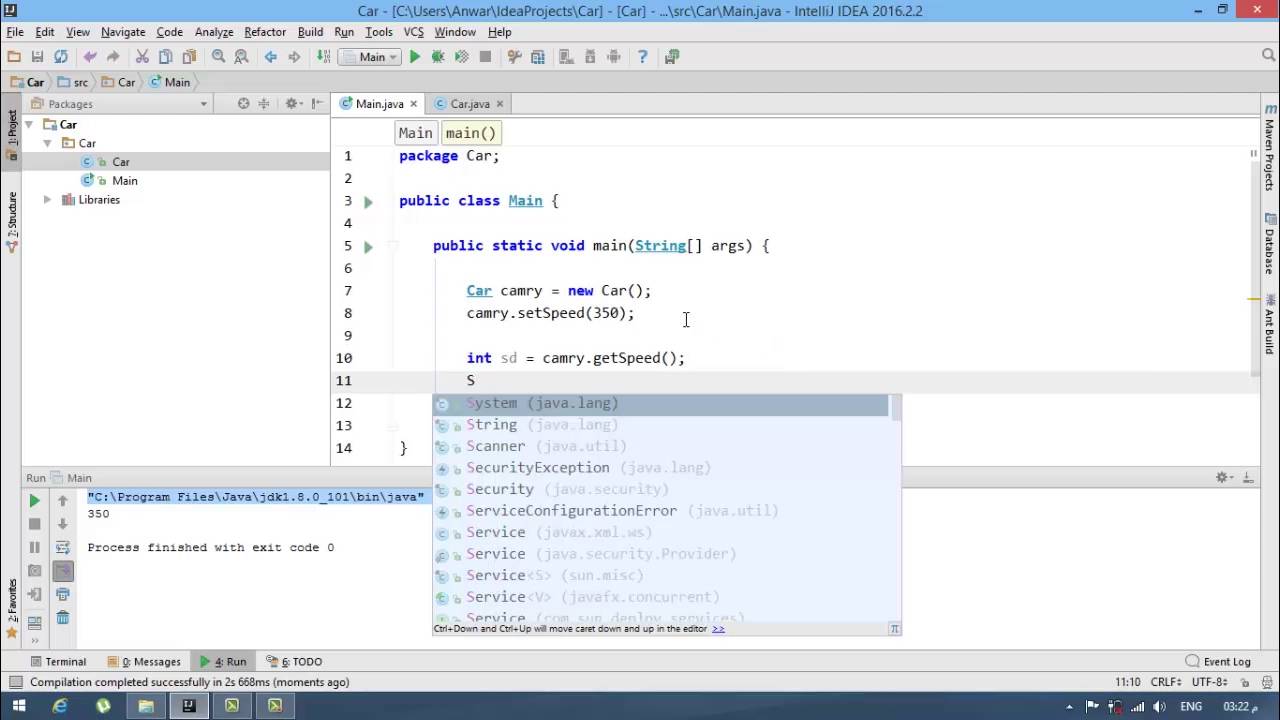The height and width of the screenshot is (720, 1280).
Task: Toggle soft-wrap in the Run console
Action: coord(63,547)
